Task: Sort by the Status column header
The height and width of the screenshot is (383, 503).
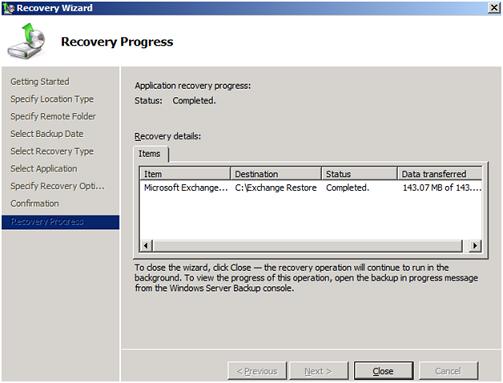Action: (x=359, y=174)
